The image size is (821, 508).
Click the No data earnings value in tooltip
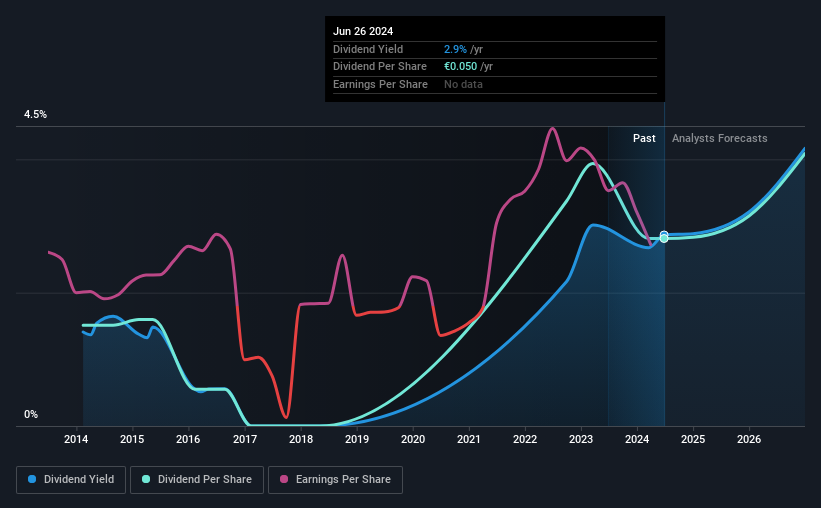[463, 84]
